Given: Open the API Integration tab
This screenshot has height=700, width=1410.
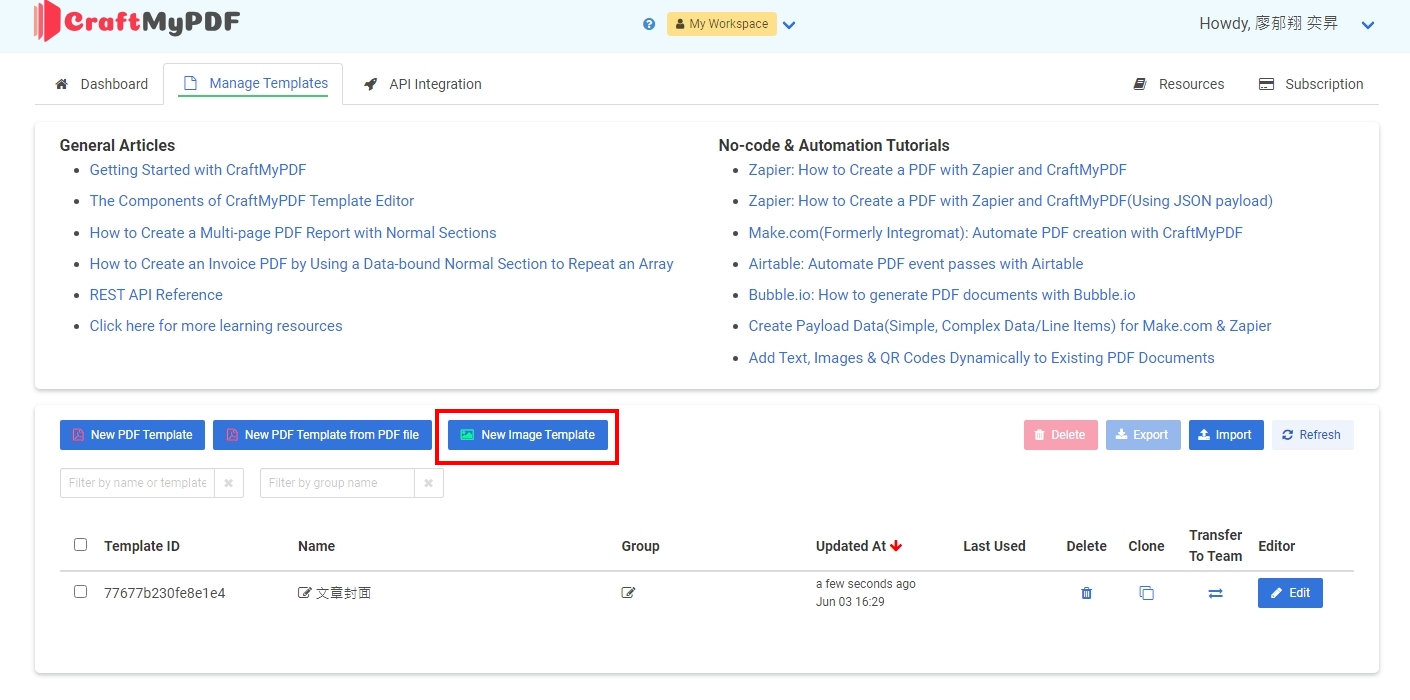Looking at the screenshot, I should (423, 84).
